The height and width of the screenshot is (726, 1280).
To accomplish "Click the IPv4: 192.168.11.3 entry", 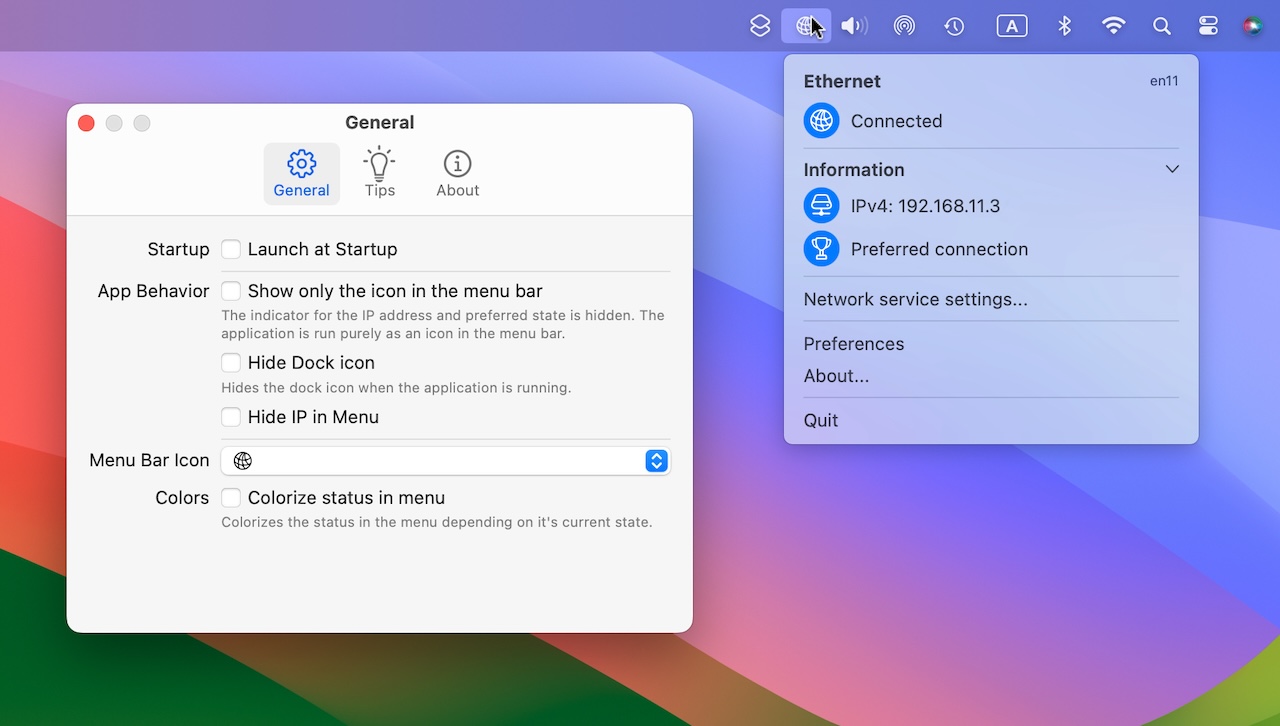I will click(925, 206).
